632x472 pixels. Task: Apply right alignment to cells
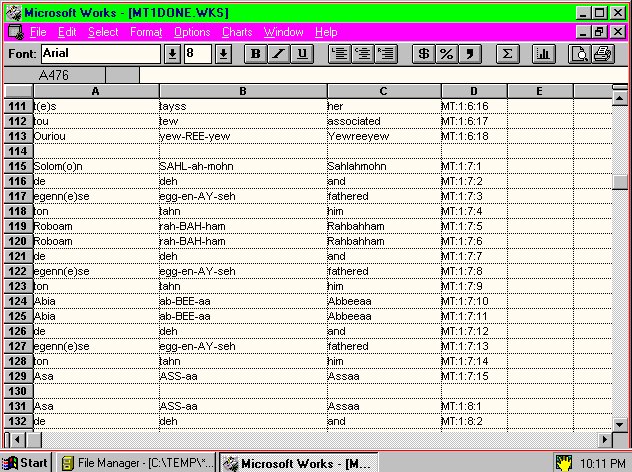point(387,54)
